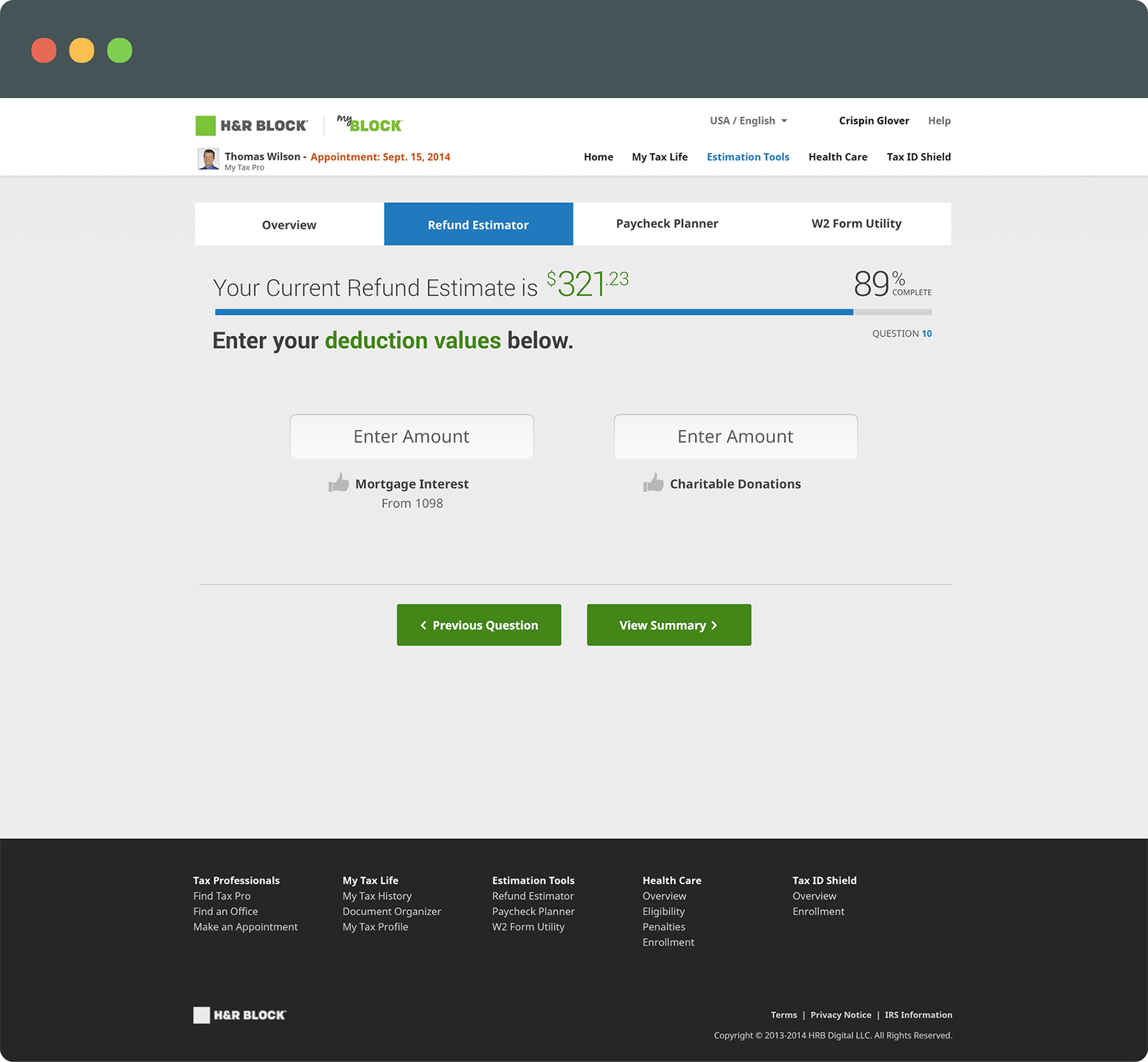1148x1062 pixels.
Task: Click the myBlock logo in header
Action: click(370, 124)
